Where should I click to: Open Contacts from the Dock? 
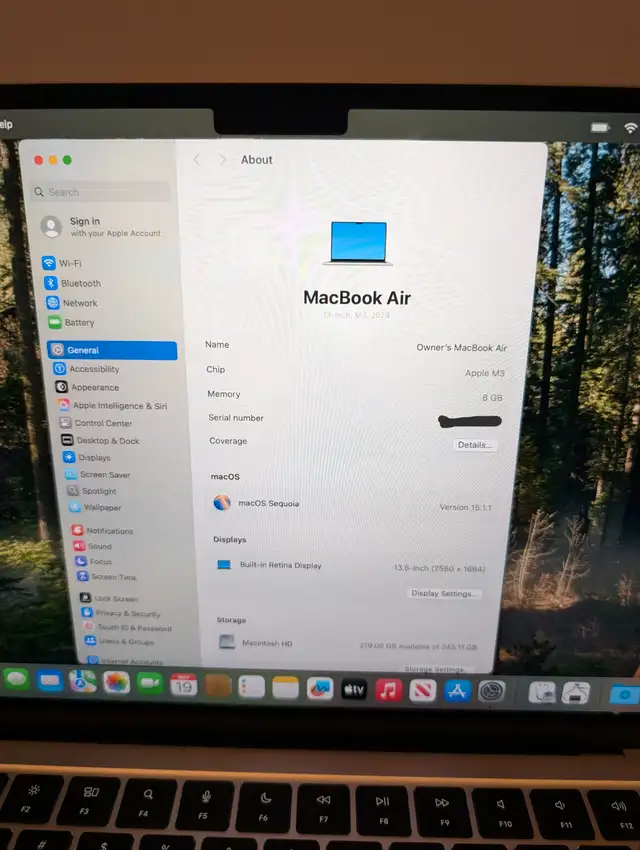coord(218,686)
